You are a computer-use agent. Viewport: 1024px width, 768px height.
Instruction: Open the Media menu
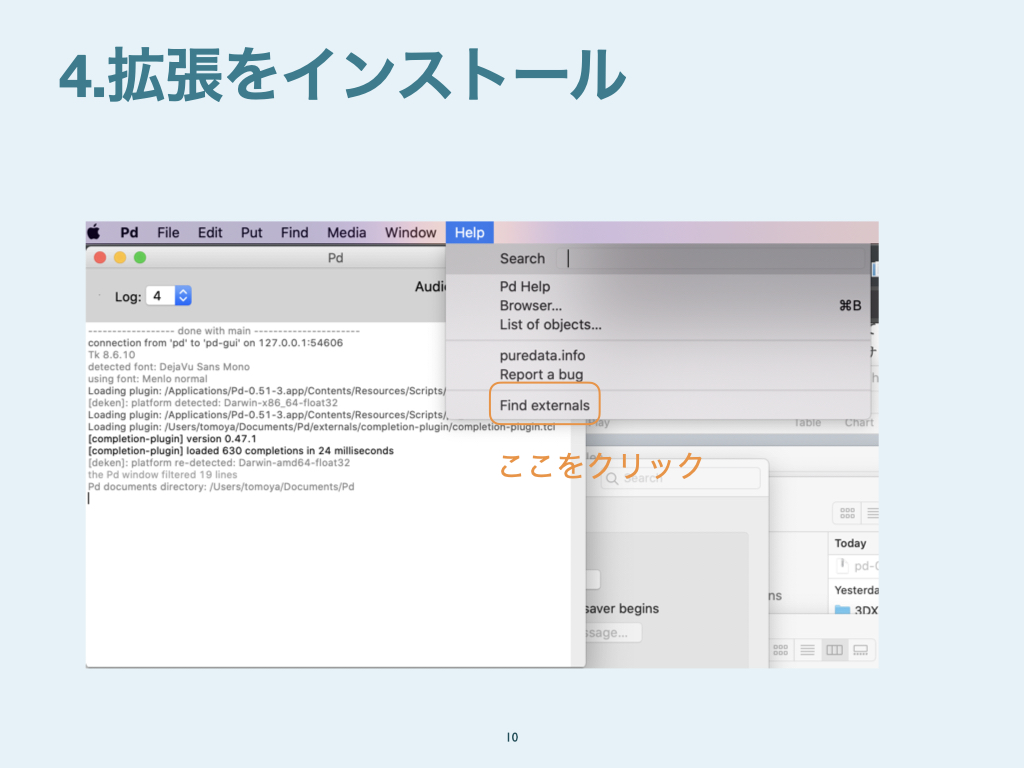(x=346, y=232)
